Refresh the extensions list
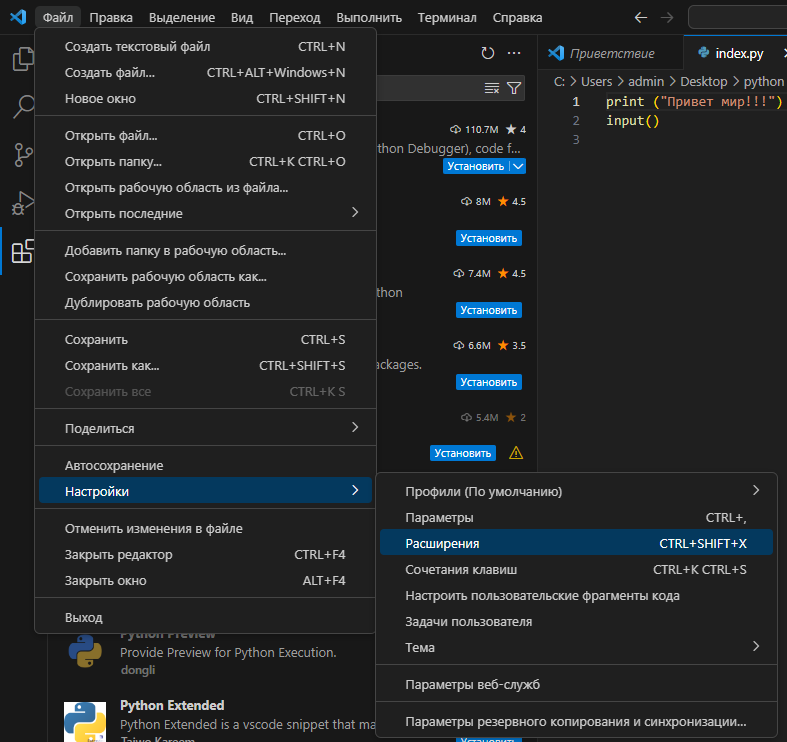This screenshot has height=742, width=787. click(487, 53)
